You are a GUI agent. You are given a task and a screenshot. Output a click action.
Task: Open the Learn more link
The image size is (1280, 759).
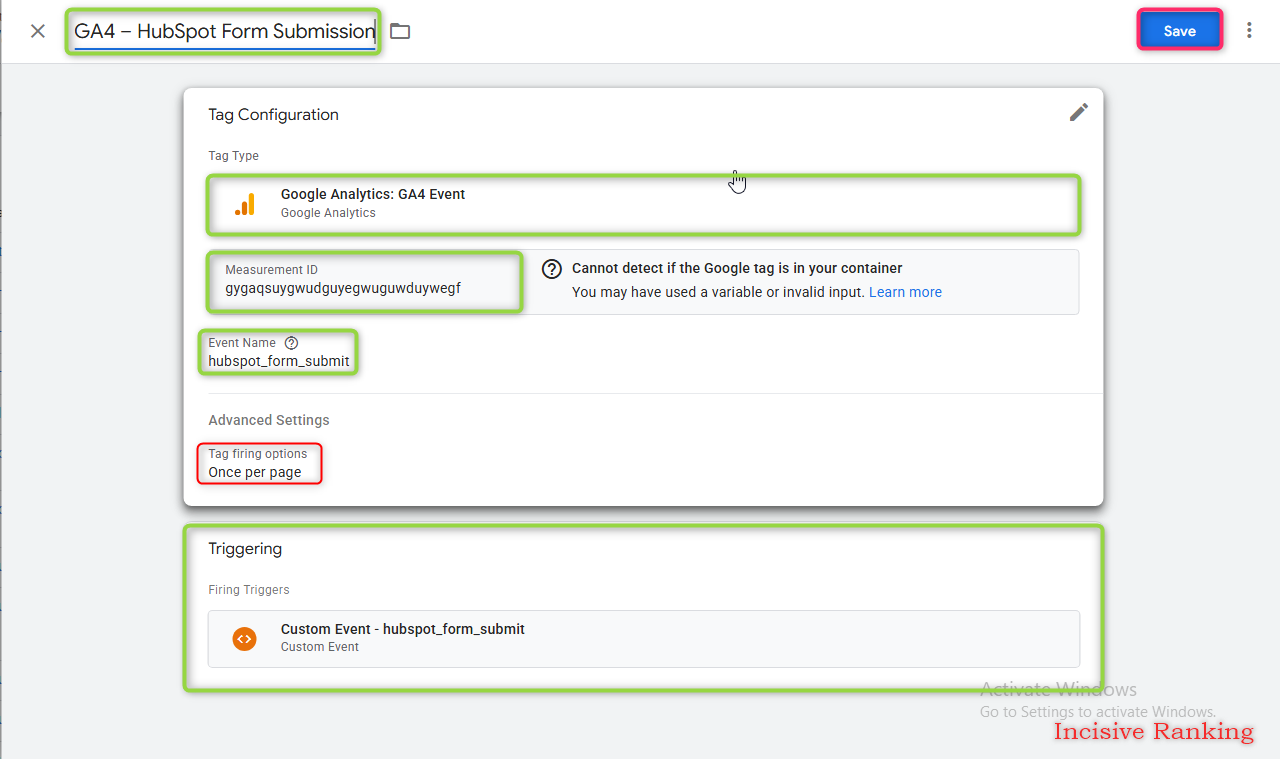pyautogui.click(x=905, y=292)
